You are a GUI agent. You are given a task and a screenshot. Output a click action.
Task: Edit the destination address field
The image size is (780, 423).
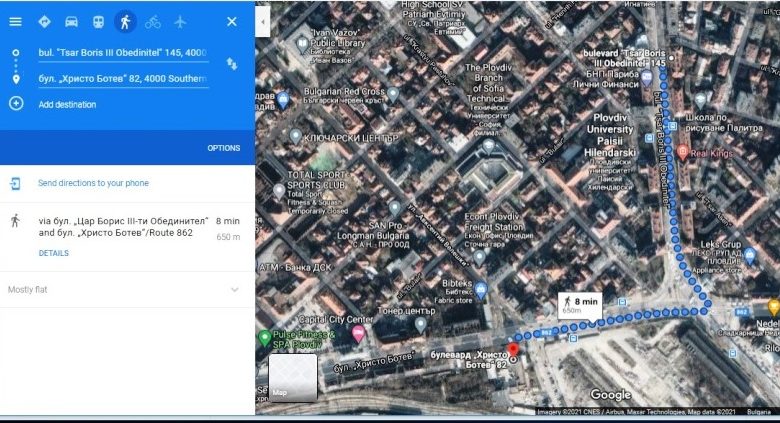(x=123, y=79)
